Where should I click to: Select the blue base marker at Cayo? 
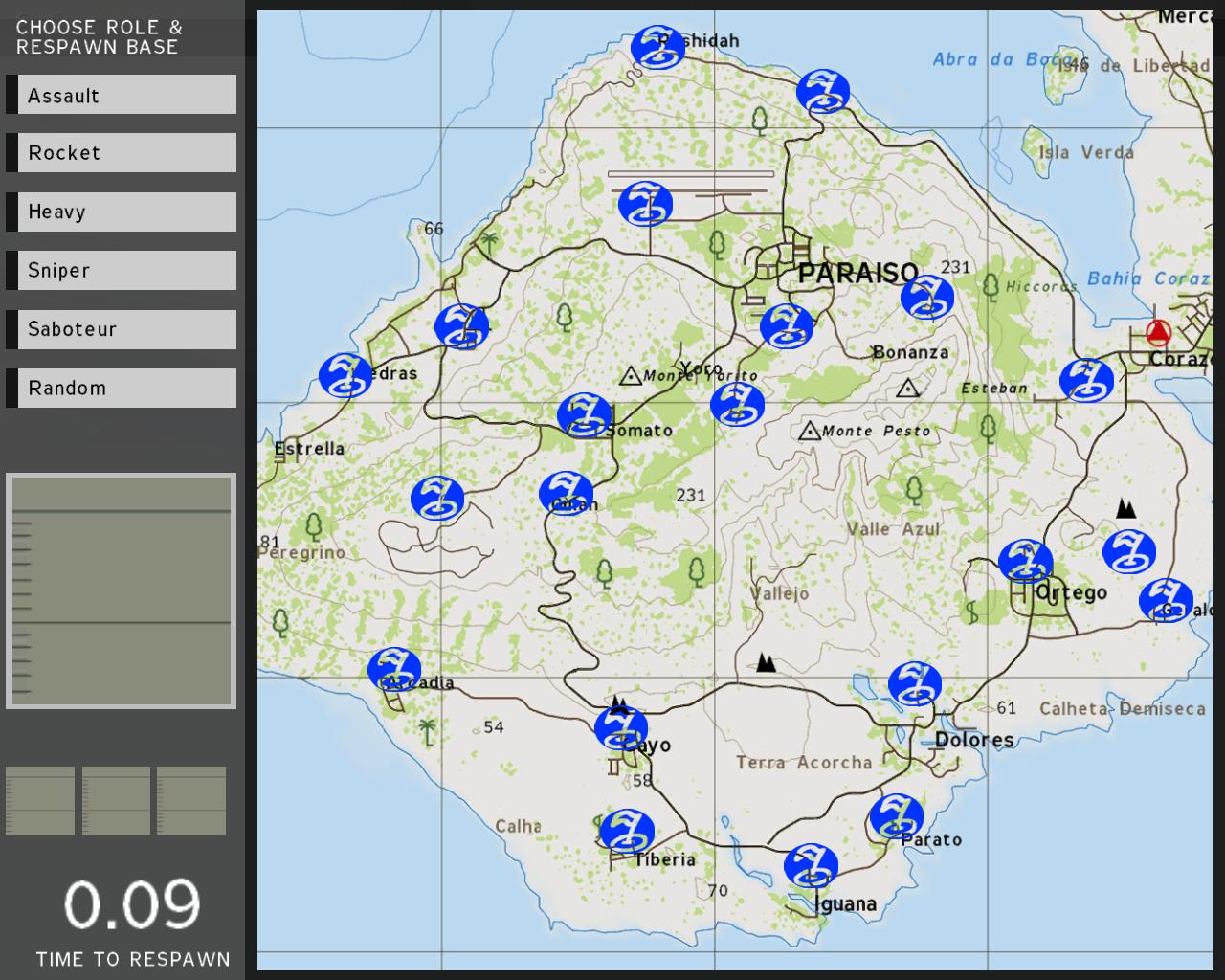click(x=621, y=729)
